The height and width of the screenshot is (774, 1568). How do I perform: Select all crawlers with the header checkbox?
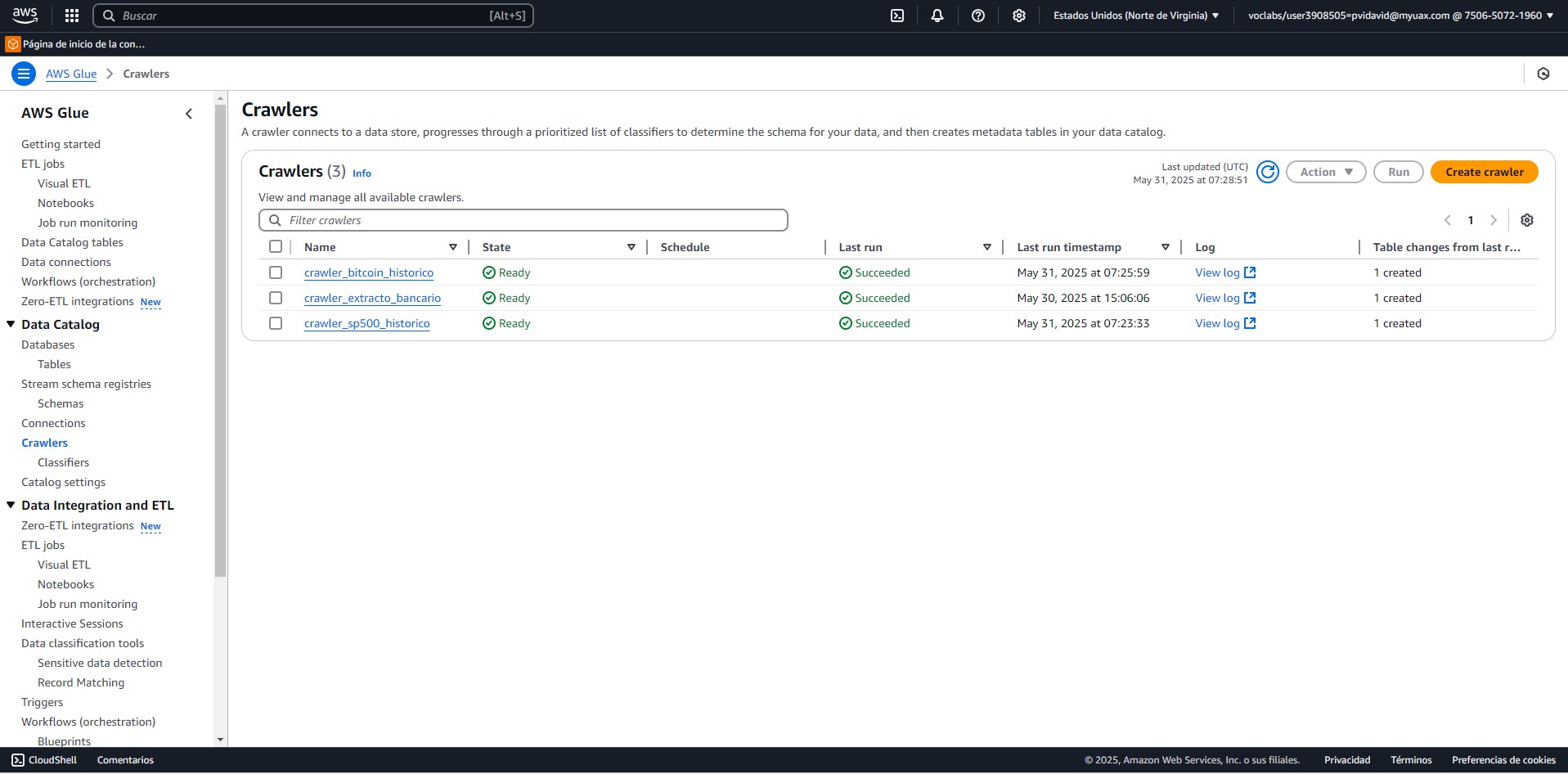coord(276,246)
